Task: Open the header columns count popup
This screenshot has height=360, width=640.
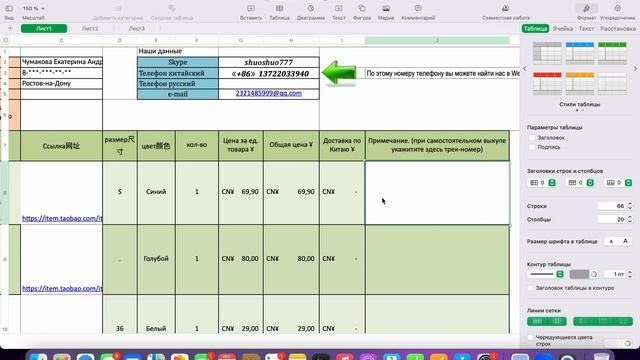Action: tap(590, 183)
